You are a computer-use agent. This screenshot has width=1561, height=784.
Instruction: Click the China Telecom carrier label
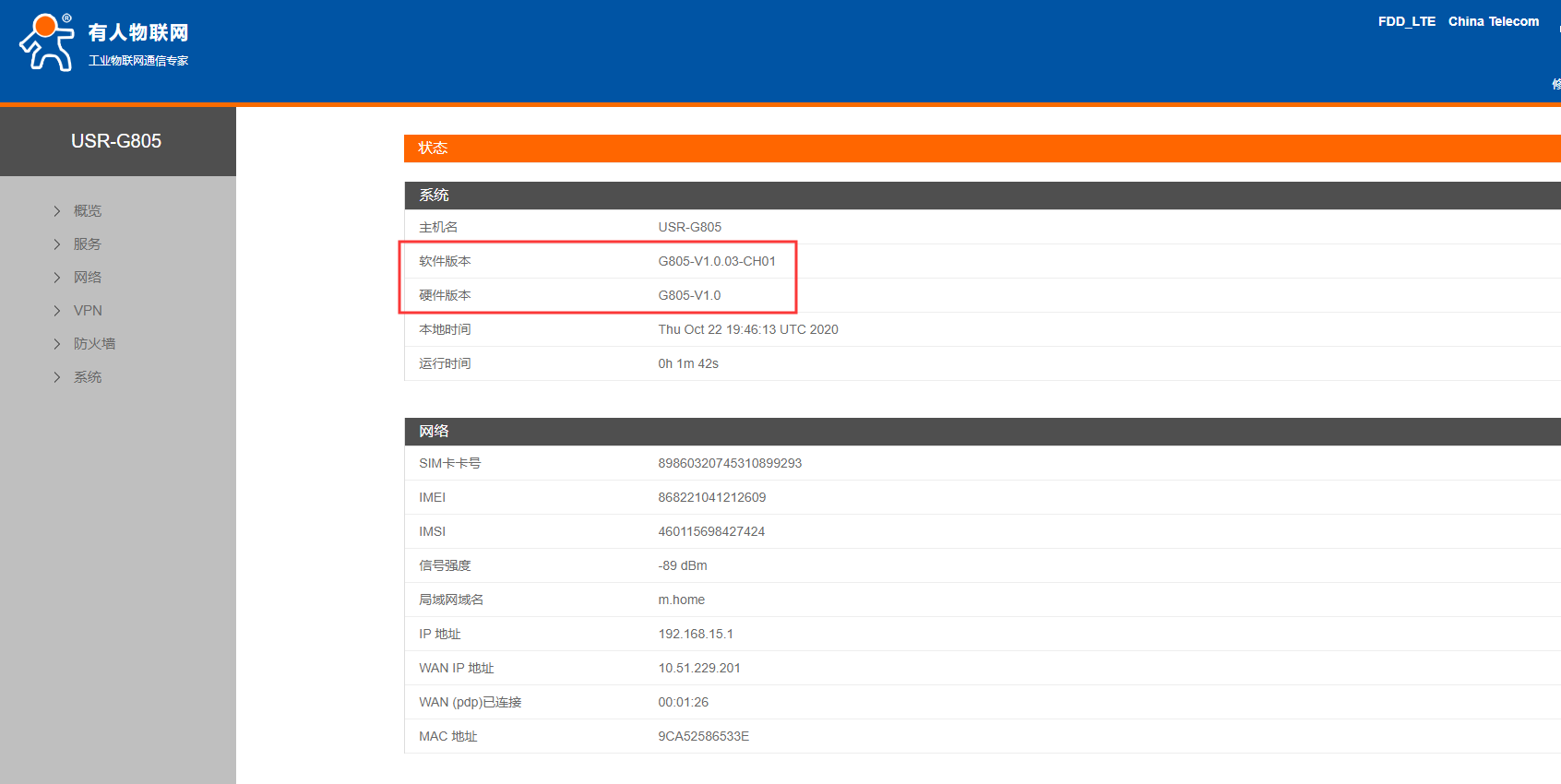tap(1493, 21)
